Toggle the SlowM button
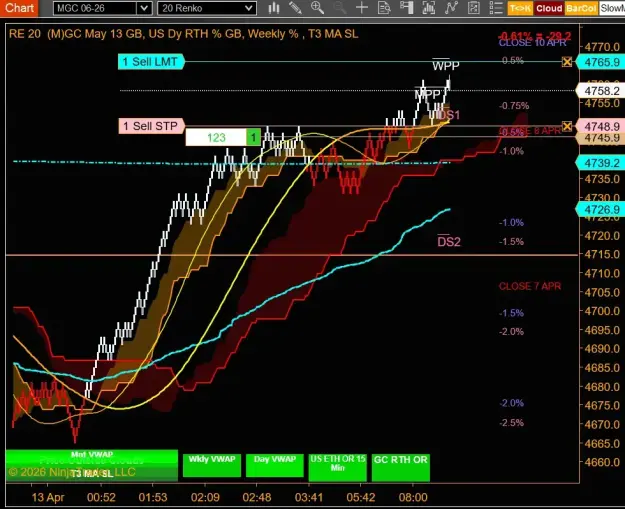This screenshot has height=509, width=625. point(612,8)
